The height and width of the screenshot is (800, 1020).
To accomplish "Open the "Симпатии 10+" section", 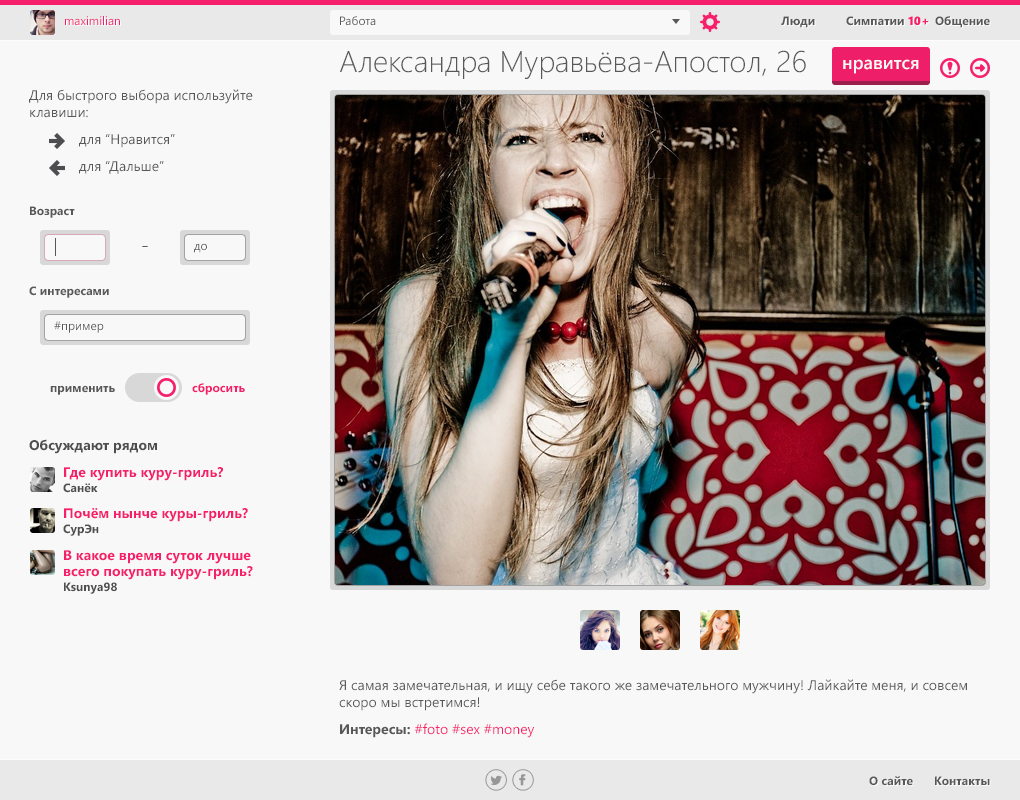I will point(887,21).
